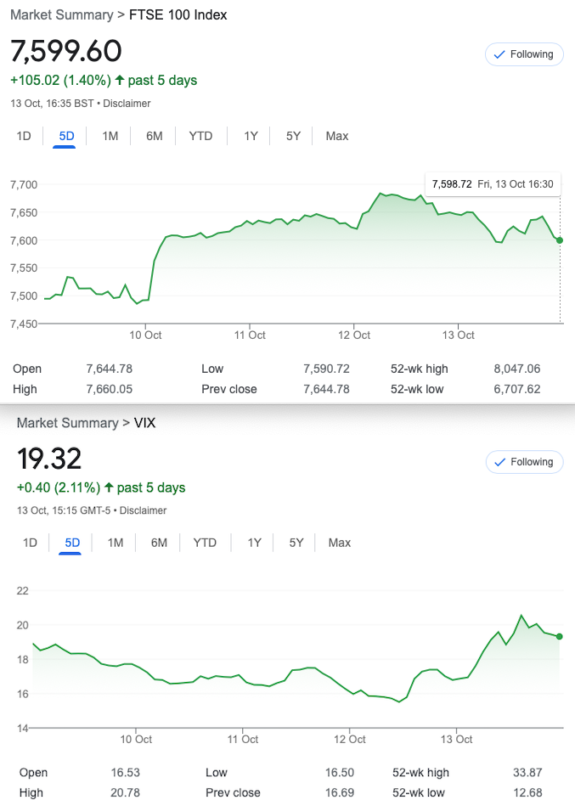
Task: Select 1D range tab on VIX chart
Action: coord(30,543)
